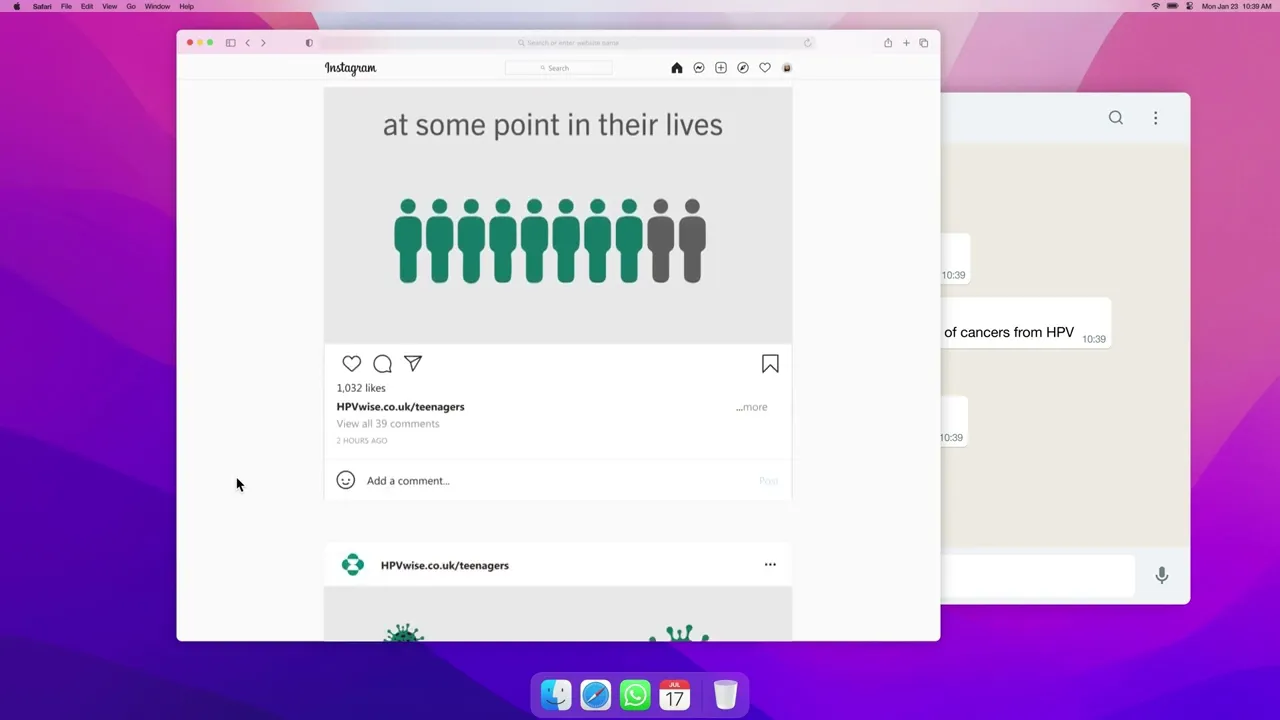This screenshot has height=720, width=1280.
Task: Focus the Add a comment field
Action: 408,481
